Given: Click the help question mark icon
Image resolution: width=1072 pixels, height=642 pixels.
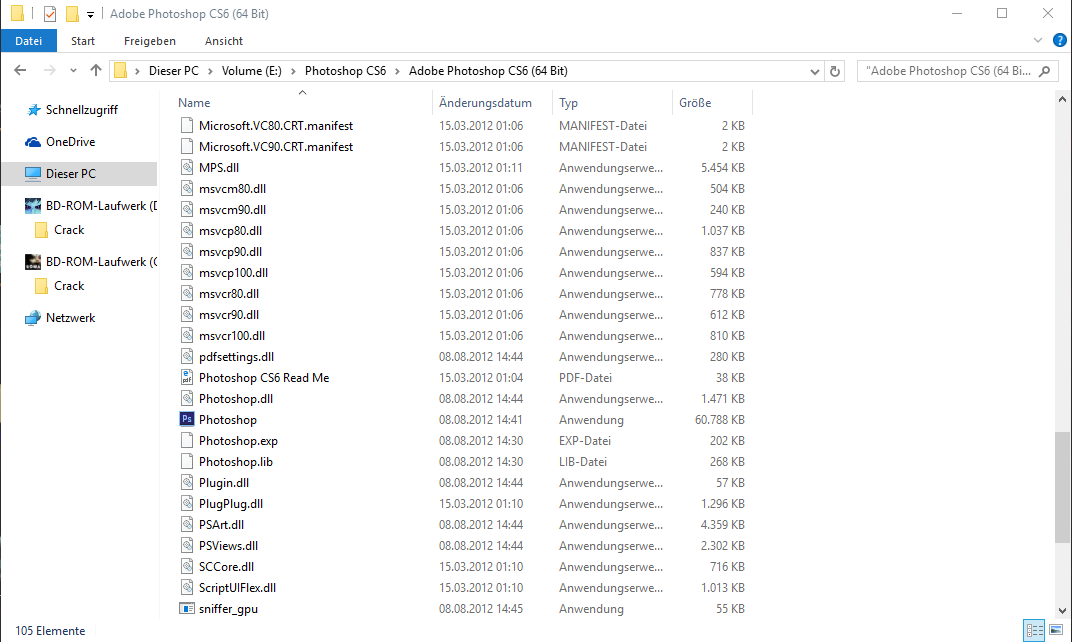Looking at the screenshot, I should (x=1059, y=40).
